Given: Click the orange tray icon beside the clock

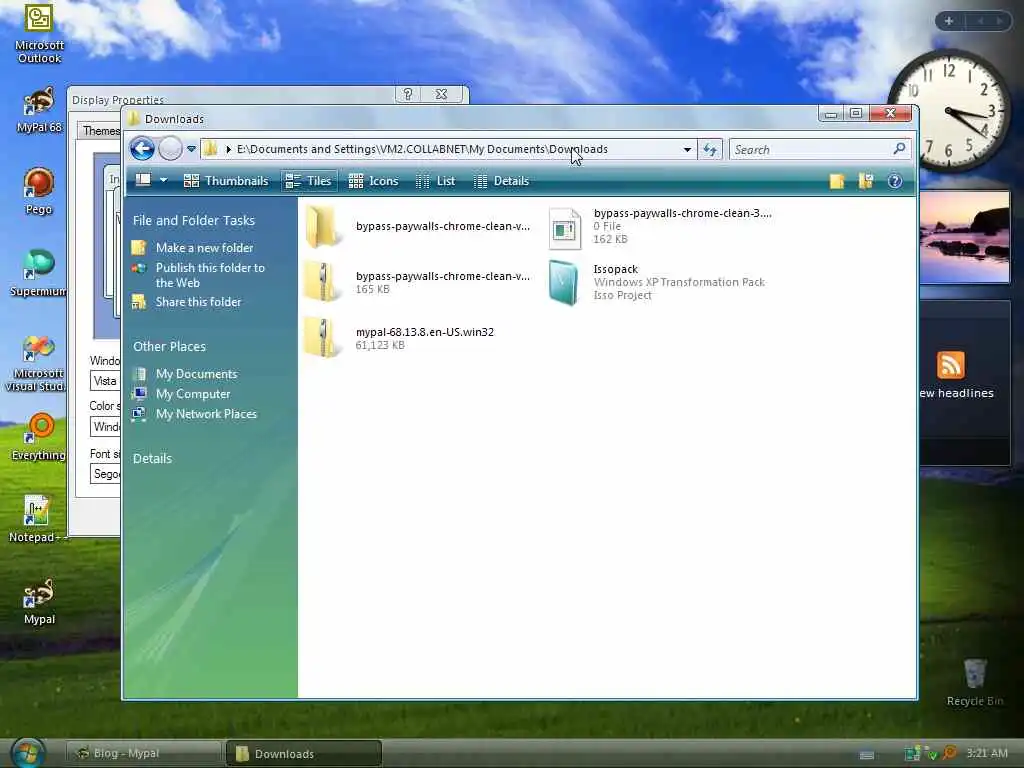Looking at the screenshot, I should [950, 753].
